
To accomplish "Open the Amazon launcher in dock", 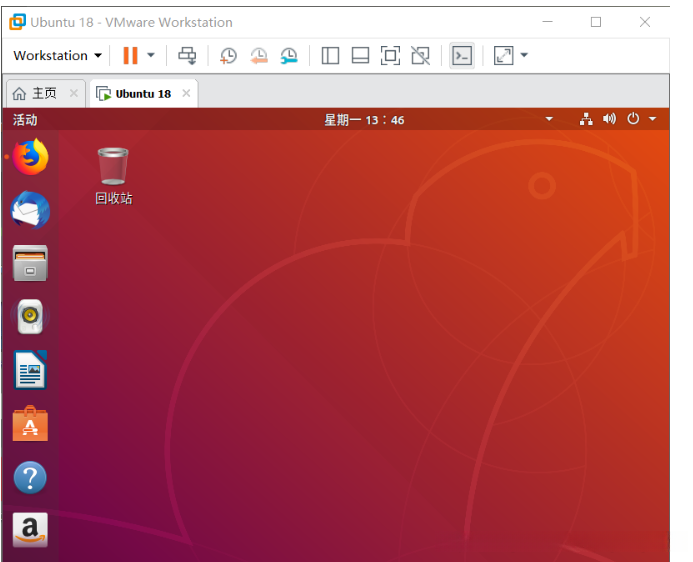I will click(x=30, y=530).
